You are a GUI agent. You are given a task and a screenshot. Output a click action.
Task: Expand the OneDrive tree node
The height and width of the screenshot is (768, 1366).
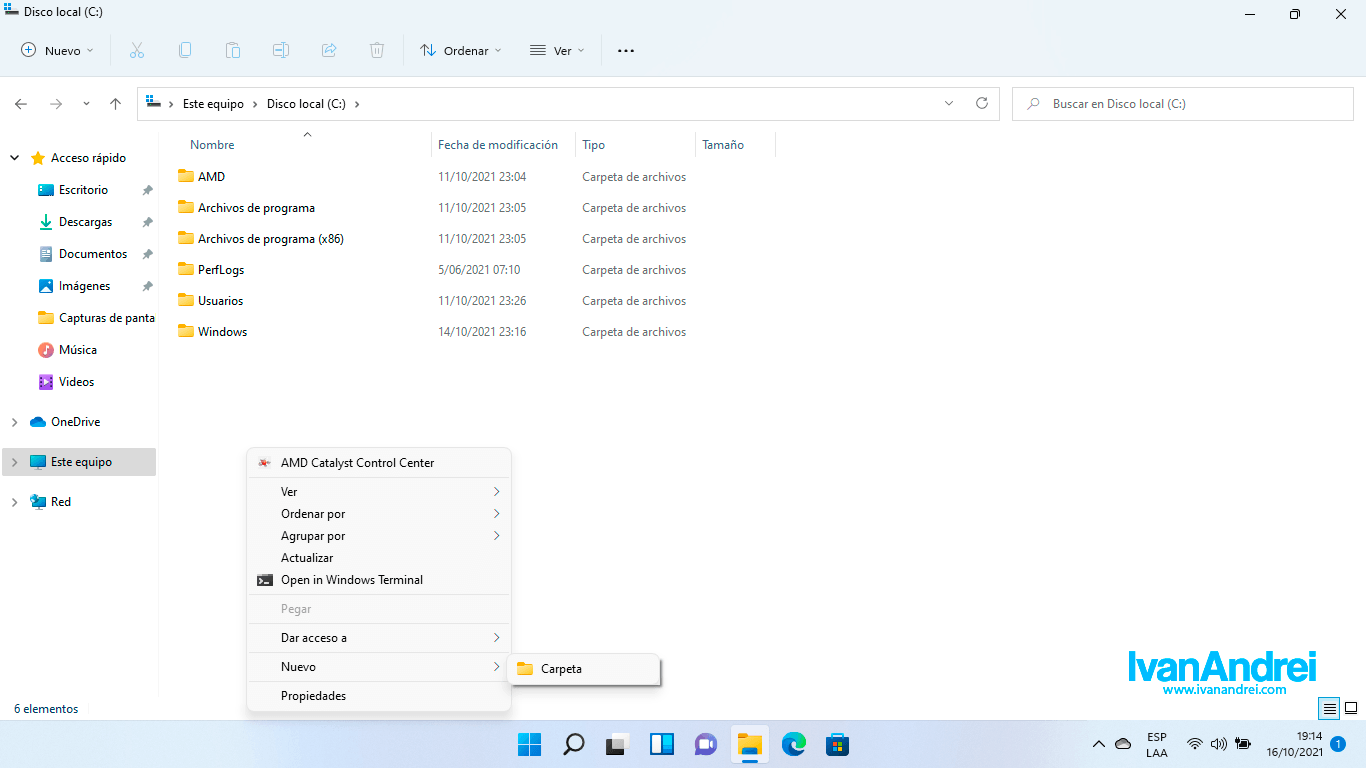point(14,422)
